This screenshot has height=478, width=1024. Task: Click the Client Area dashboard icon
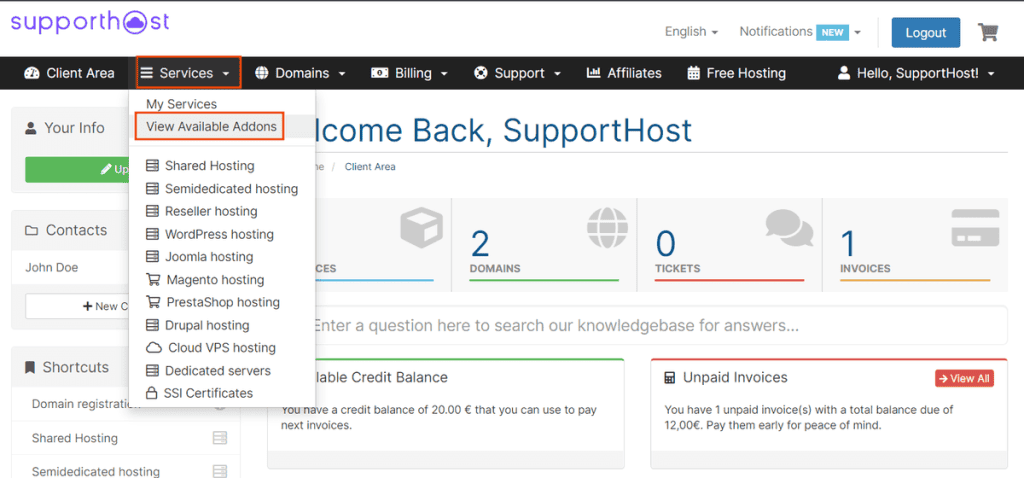(x=31, y=73)
